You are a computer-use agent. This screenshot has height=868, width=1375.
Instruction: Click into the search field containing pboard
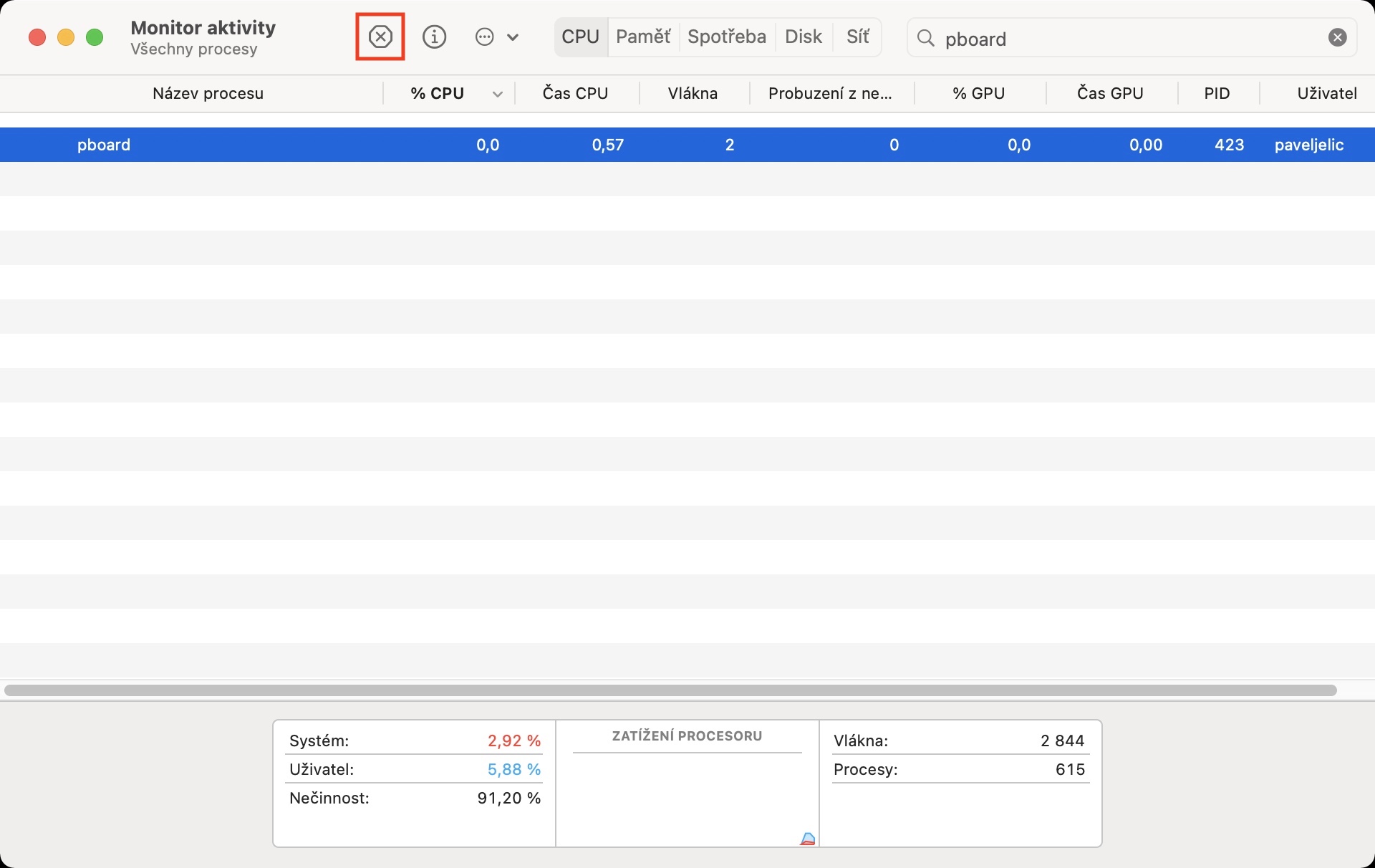tap(1132, 39)
